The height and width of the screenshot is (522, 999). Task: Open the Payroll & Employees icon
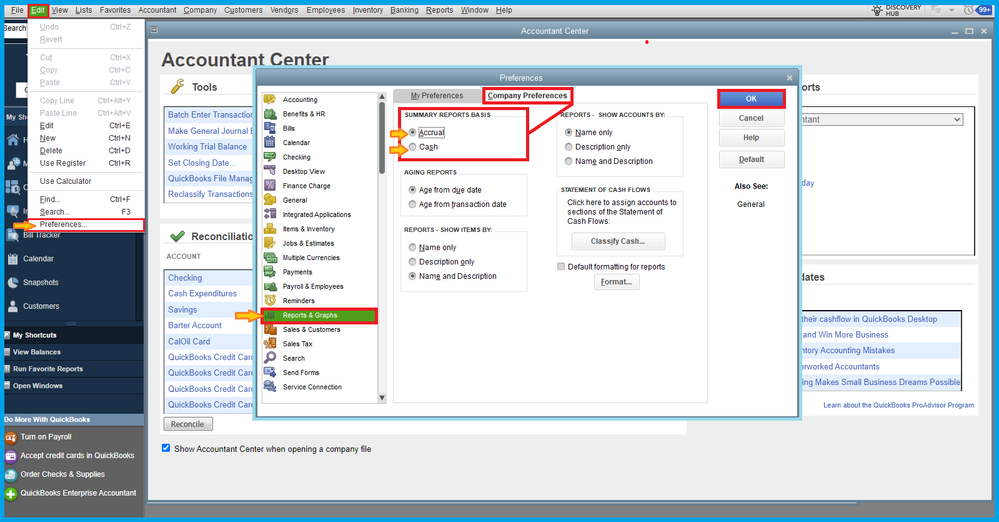point(270,286)
